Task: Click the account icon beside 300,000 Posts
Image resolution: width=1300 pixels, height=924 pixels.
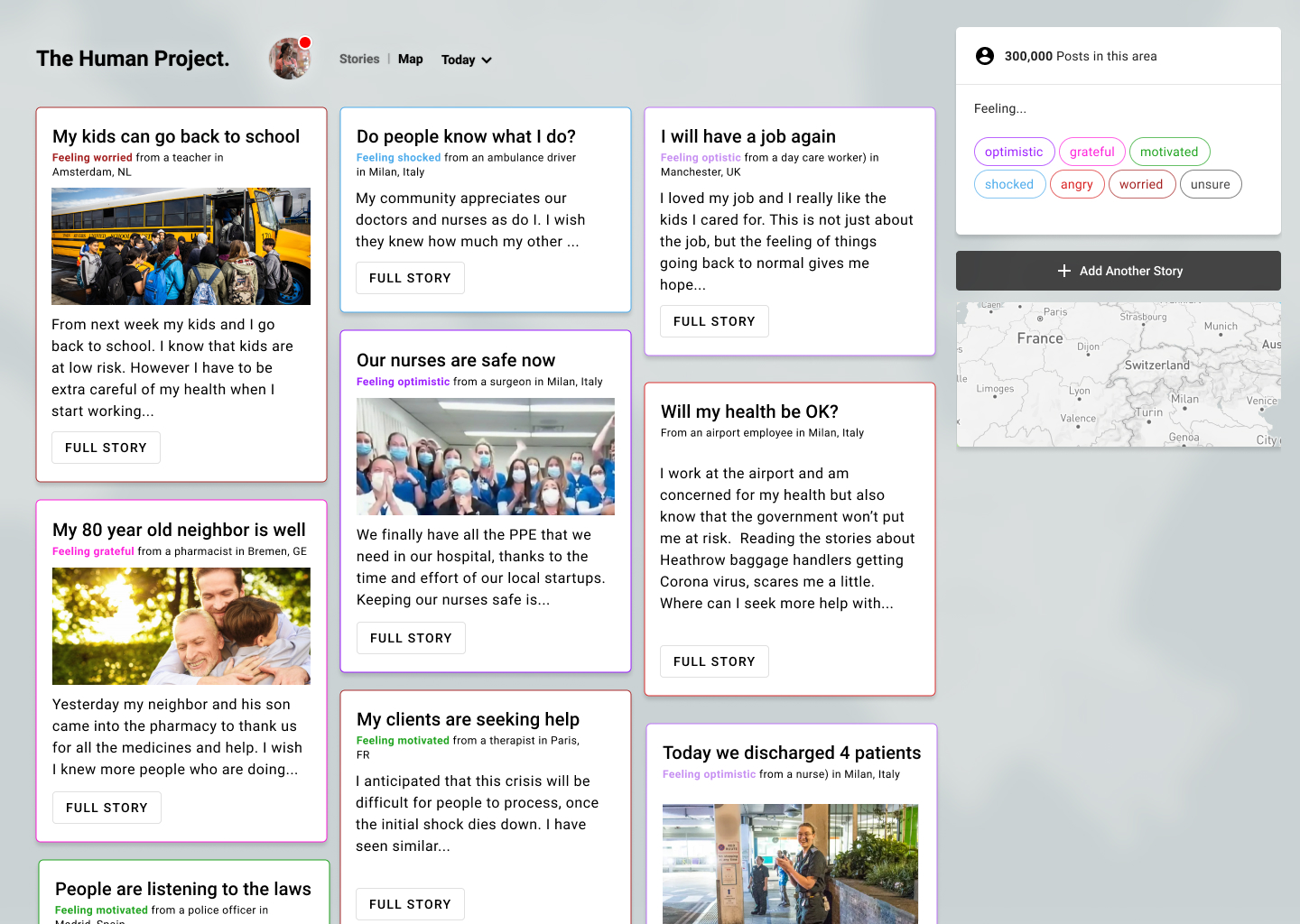Action: click(985, 56)
